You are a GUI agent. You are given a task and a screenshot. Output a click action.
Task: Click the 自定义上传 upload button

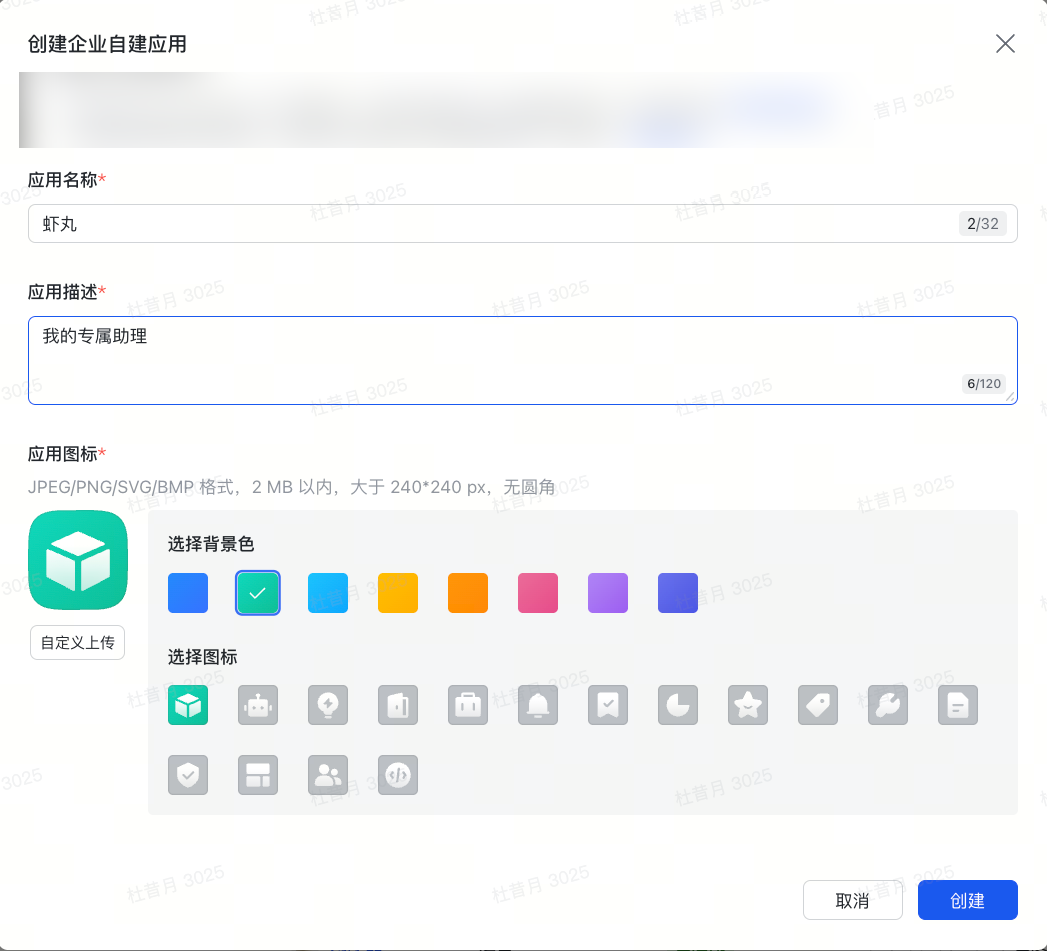[77, 642]
